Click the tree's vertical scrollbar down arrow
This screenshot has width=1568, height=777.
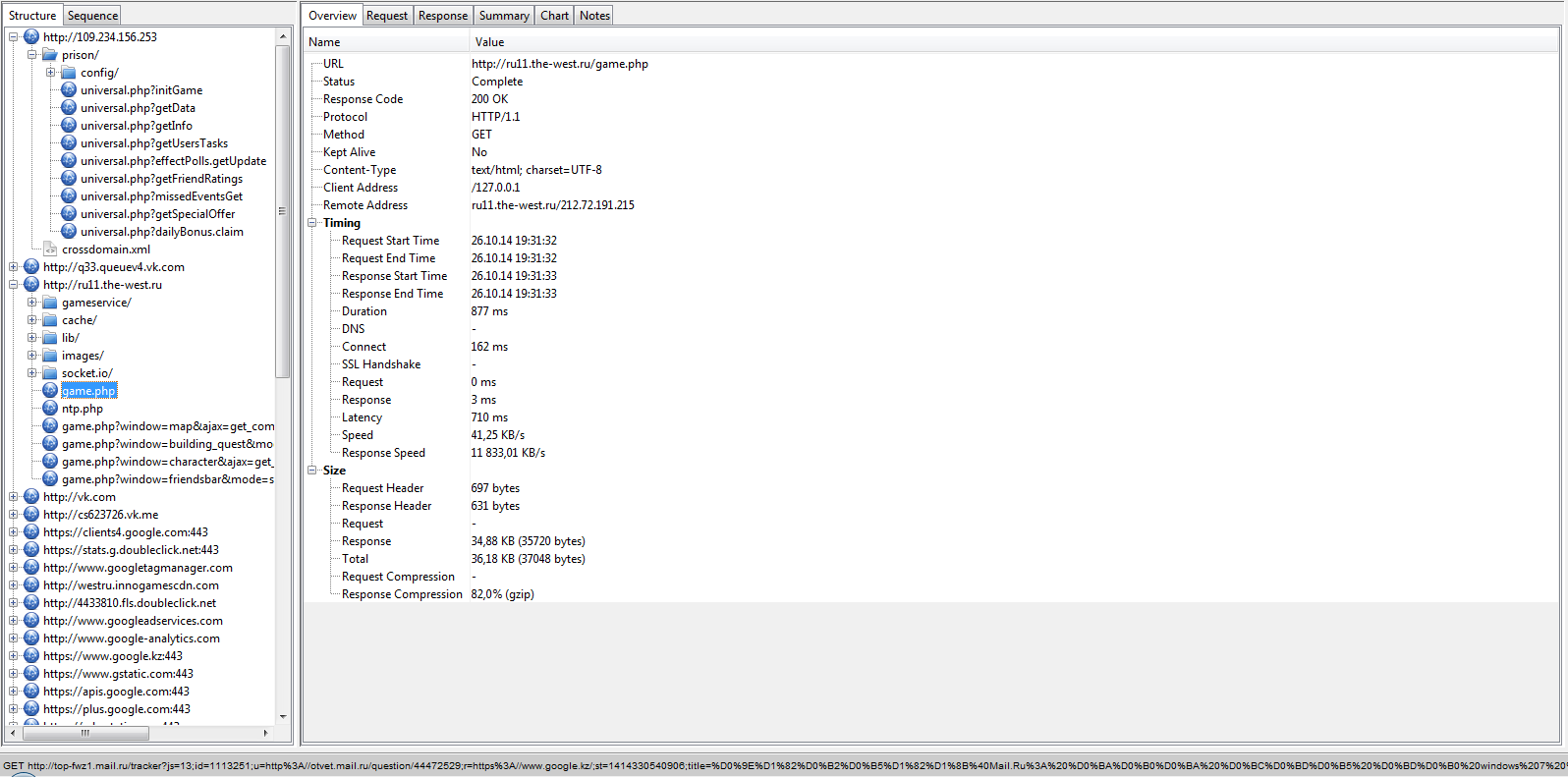coord(283,717)
